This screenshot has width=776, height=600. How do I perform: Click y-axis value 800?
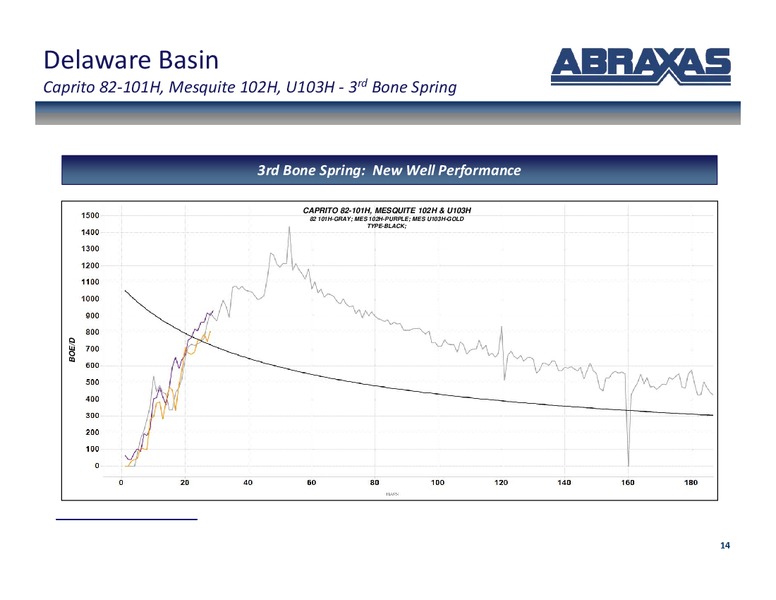(92, 332)
